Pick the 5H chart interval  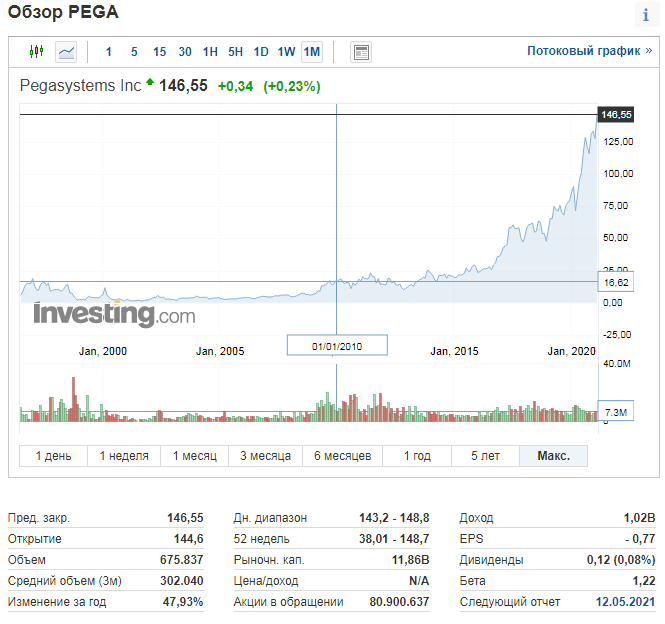tap(235, 52)
